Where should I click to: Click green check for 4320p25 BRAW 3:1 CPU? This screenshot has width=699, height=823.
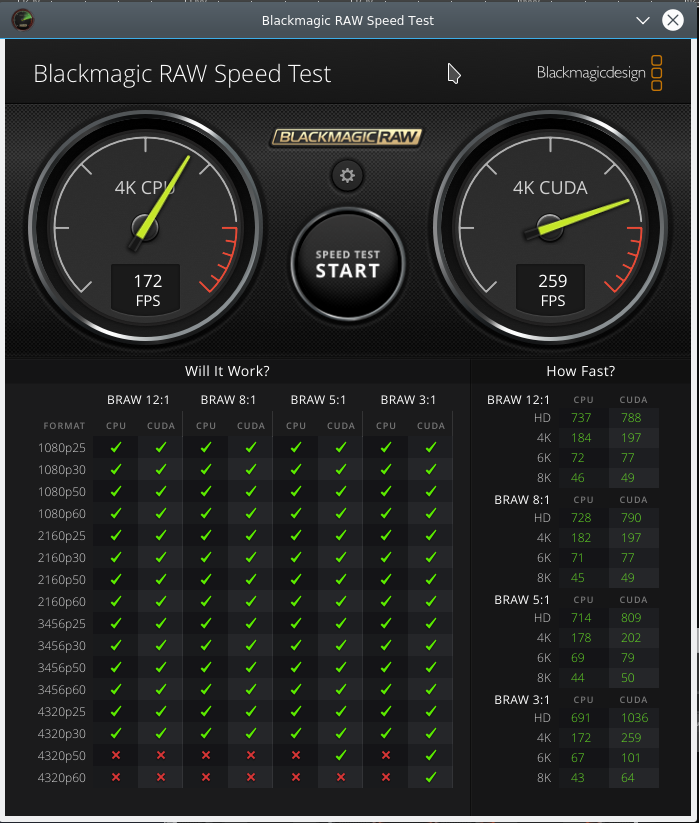pos(386,711)
